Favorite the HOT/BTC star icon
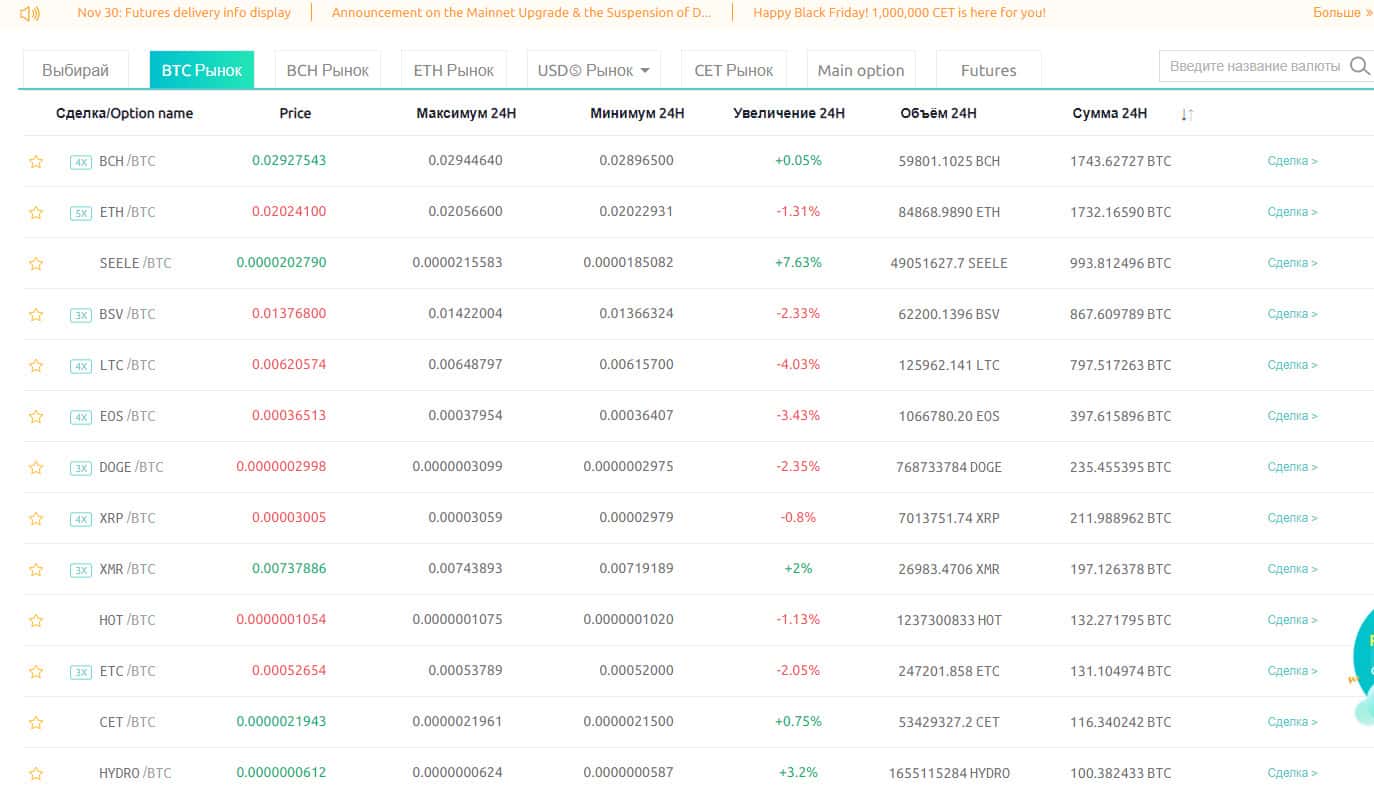 pos(36,620)
